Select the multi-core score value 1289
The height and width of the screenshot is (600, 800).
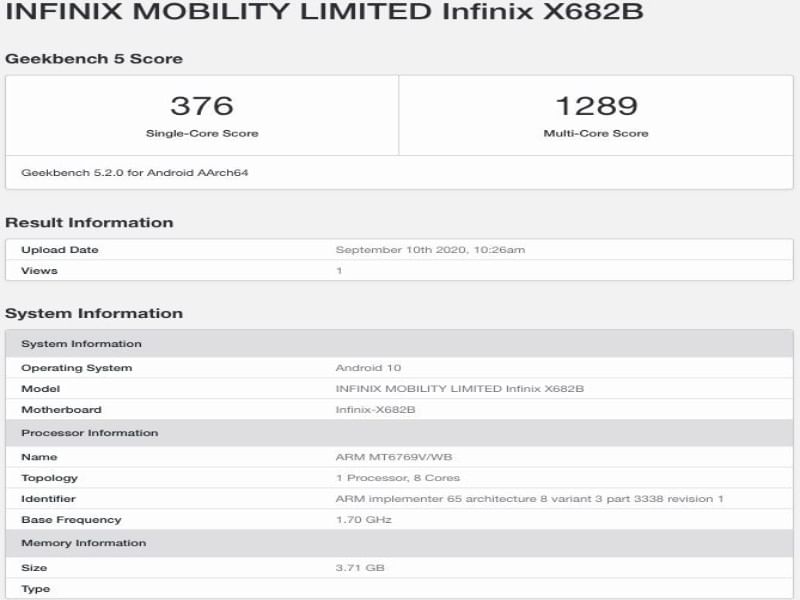[x=596, y=106]
